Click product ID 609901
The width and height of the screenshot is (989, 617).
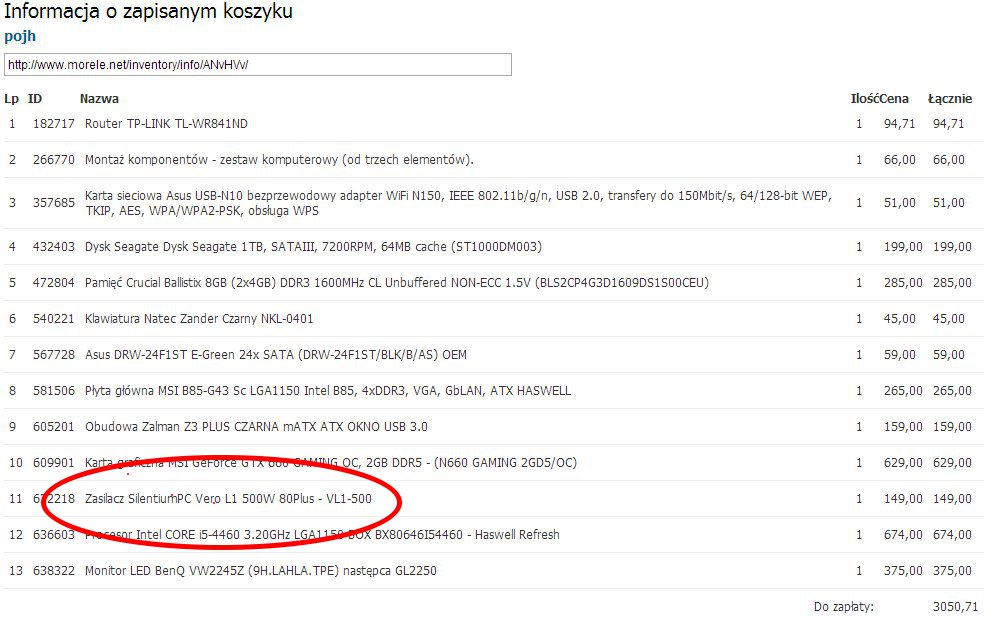click(x=54, y=462)
